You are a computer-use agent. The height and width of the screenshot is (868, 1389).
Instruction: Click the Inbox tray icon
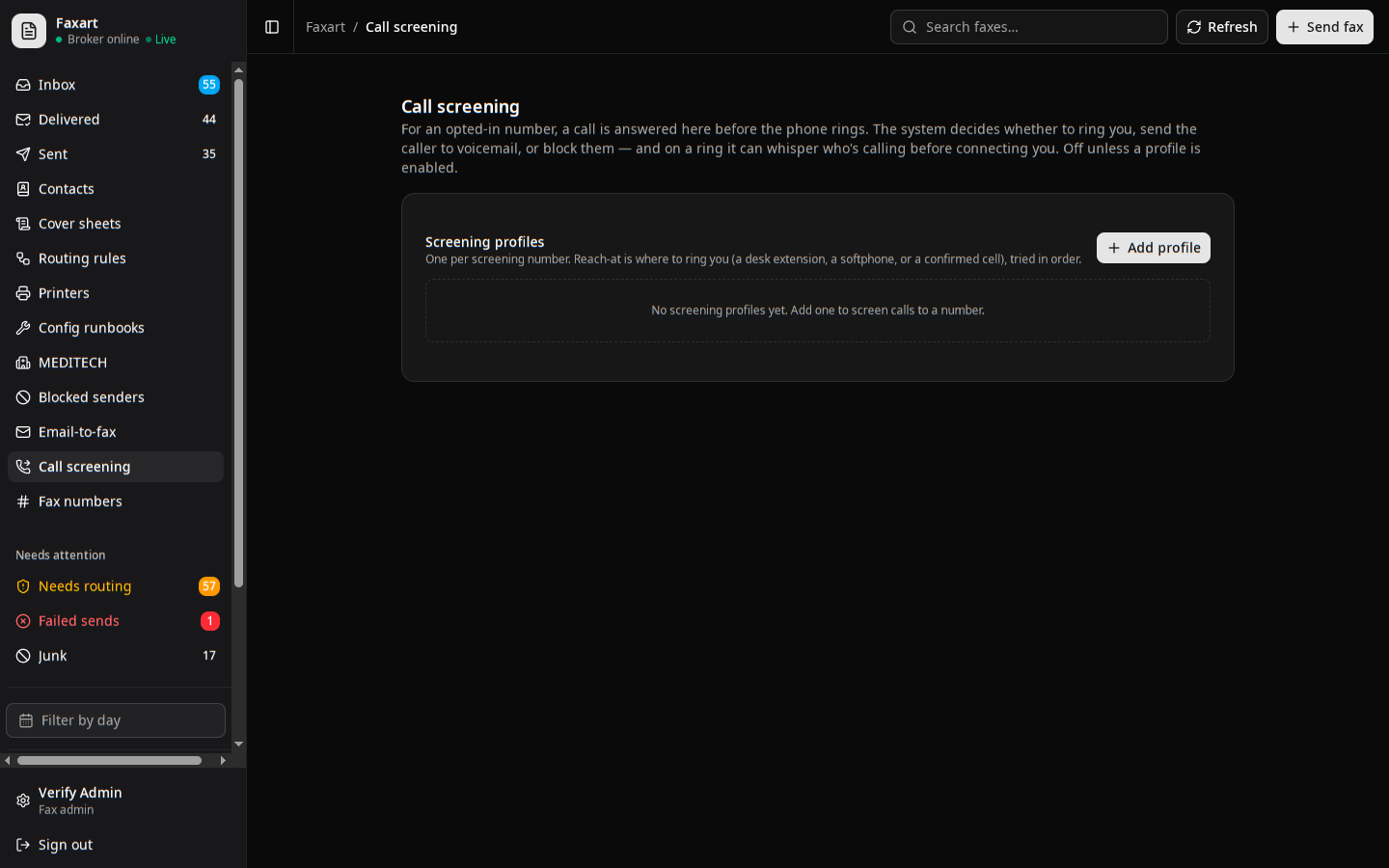click(23, 85)
